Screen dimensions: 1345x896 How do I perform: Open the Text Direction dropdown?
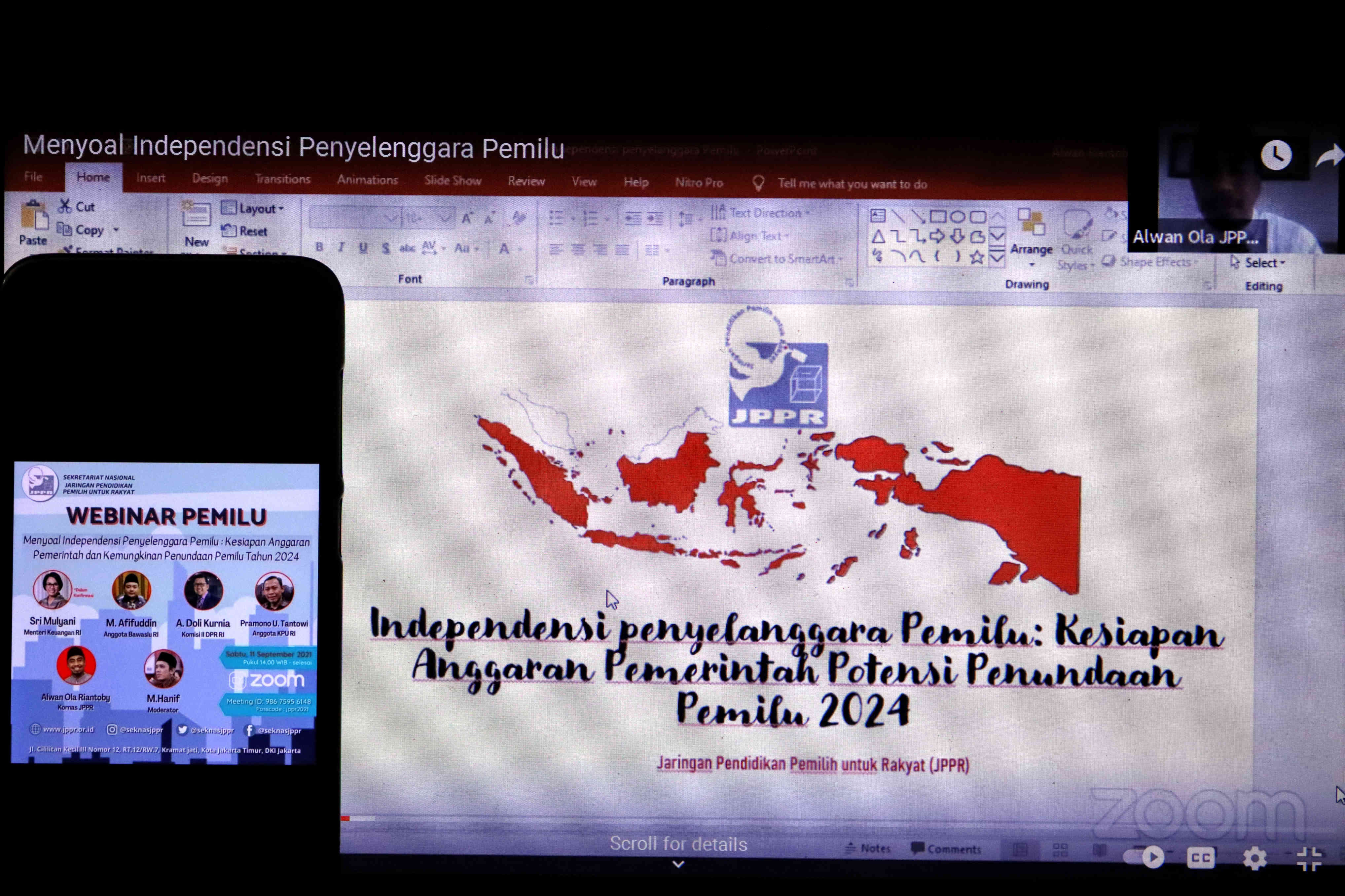(x=761, y=213)
